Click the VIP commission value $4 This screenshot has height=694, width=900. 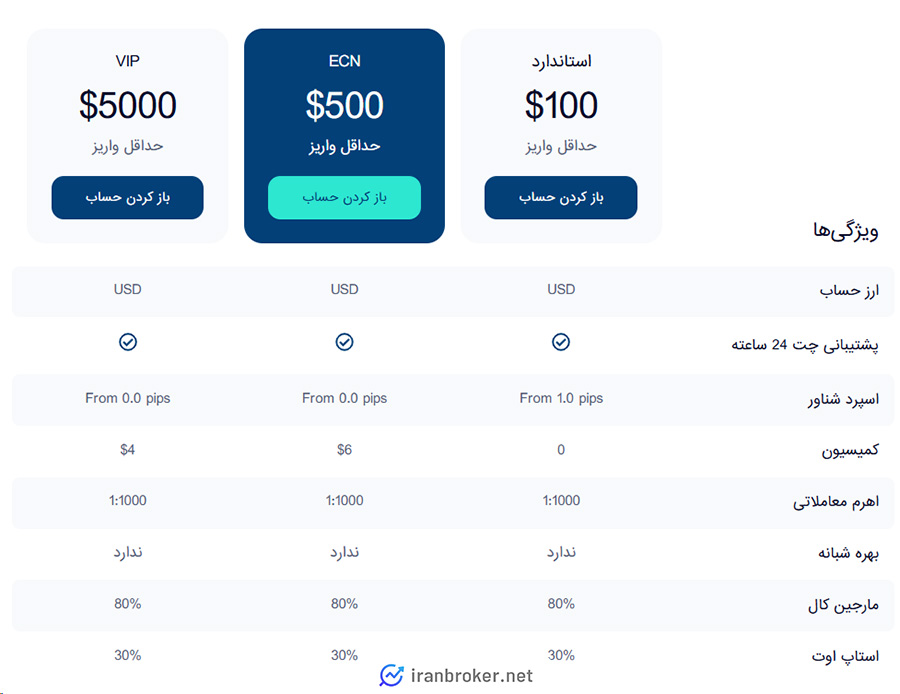127,450
